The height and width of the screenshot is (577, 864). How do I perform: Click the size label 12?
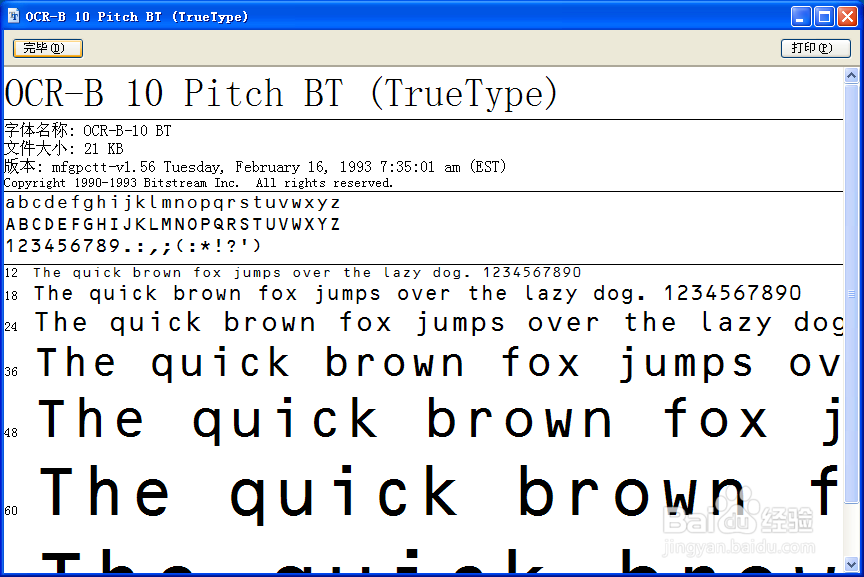coord(11,273)
